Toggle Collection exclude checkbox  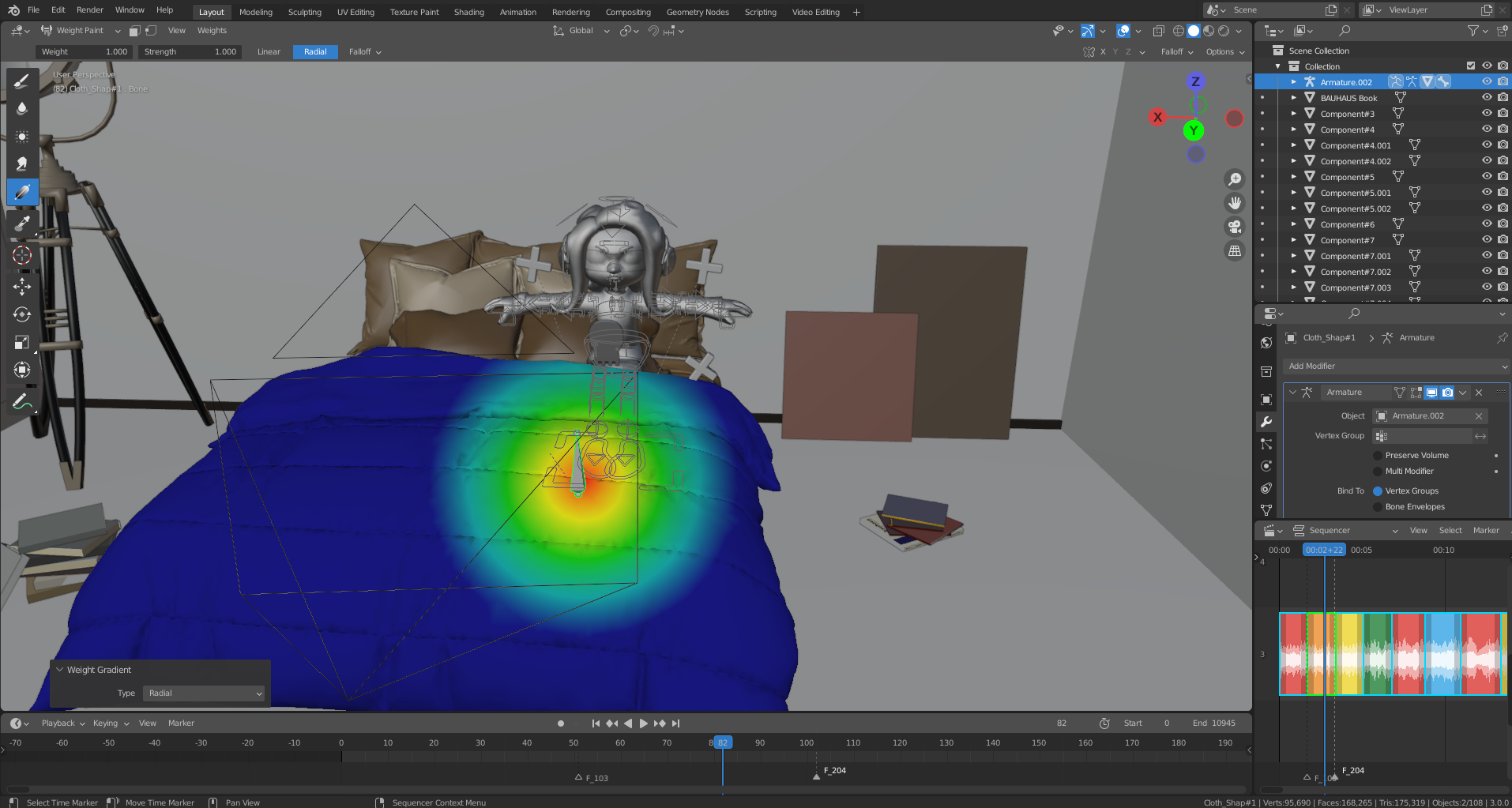pos(1470,66)
